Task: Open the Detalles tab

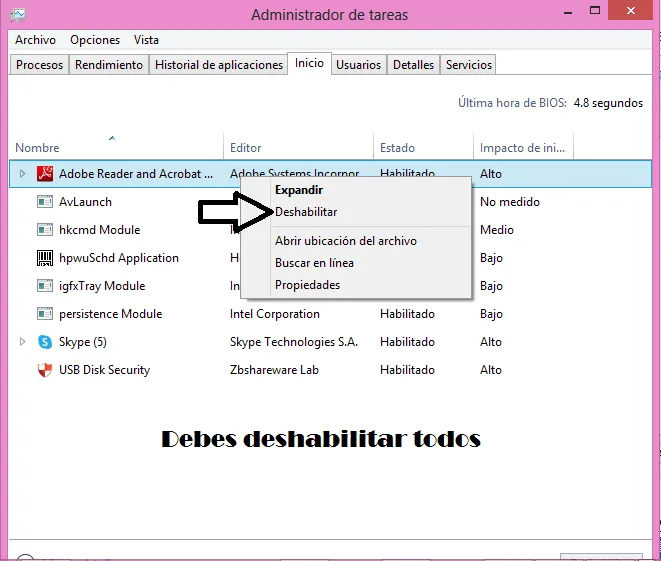Action: [x=413, y=65]
